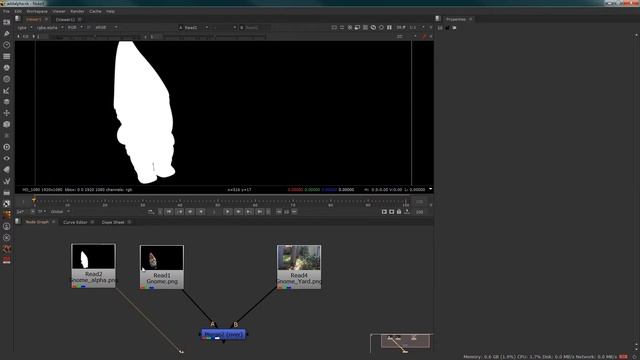The image size is (640, 360).
Task: Open the A input Read2 dropdown
Action: pos(193,27)
